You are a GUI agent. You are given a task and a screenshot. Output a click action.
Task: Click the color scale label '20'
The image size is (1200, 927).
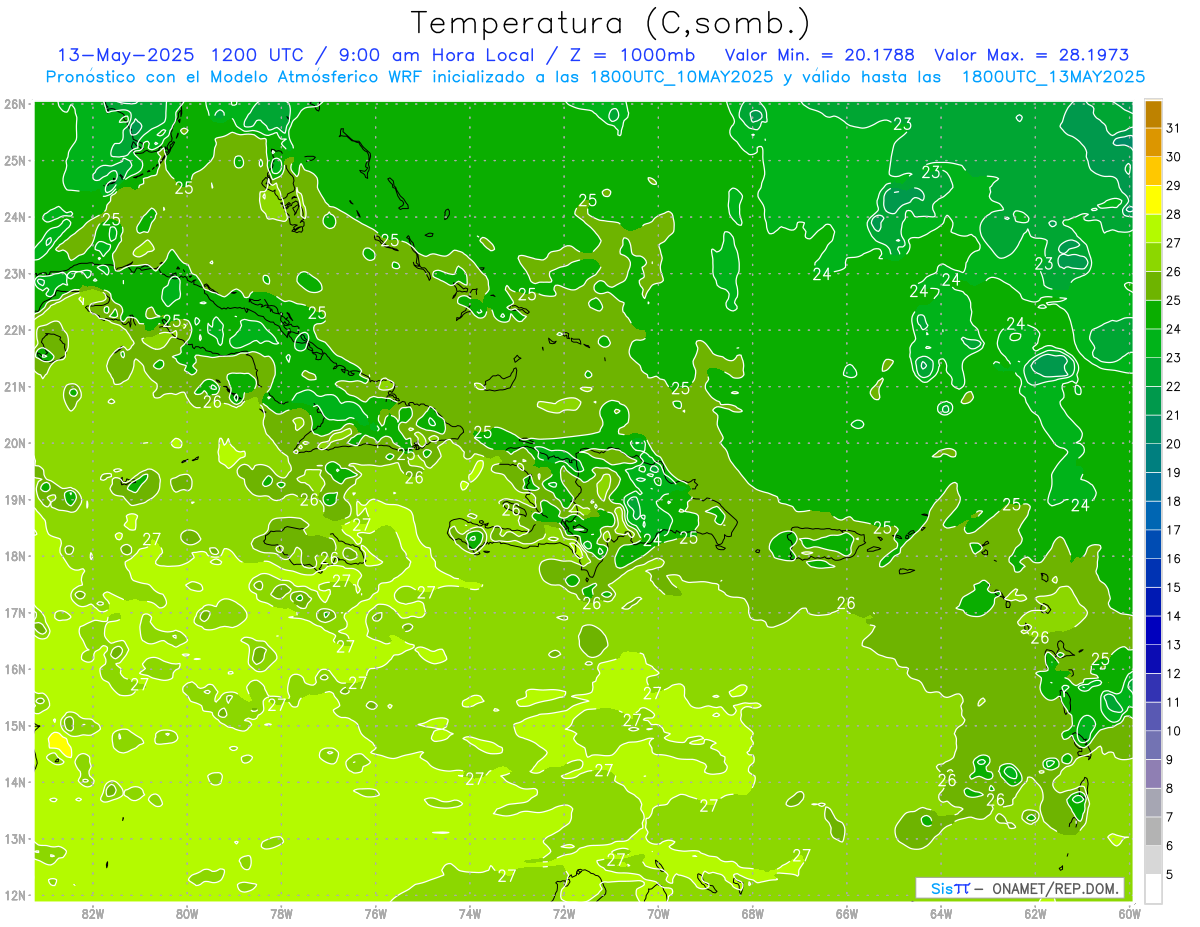(1173, 444)
